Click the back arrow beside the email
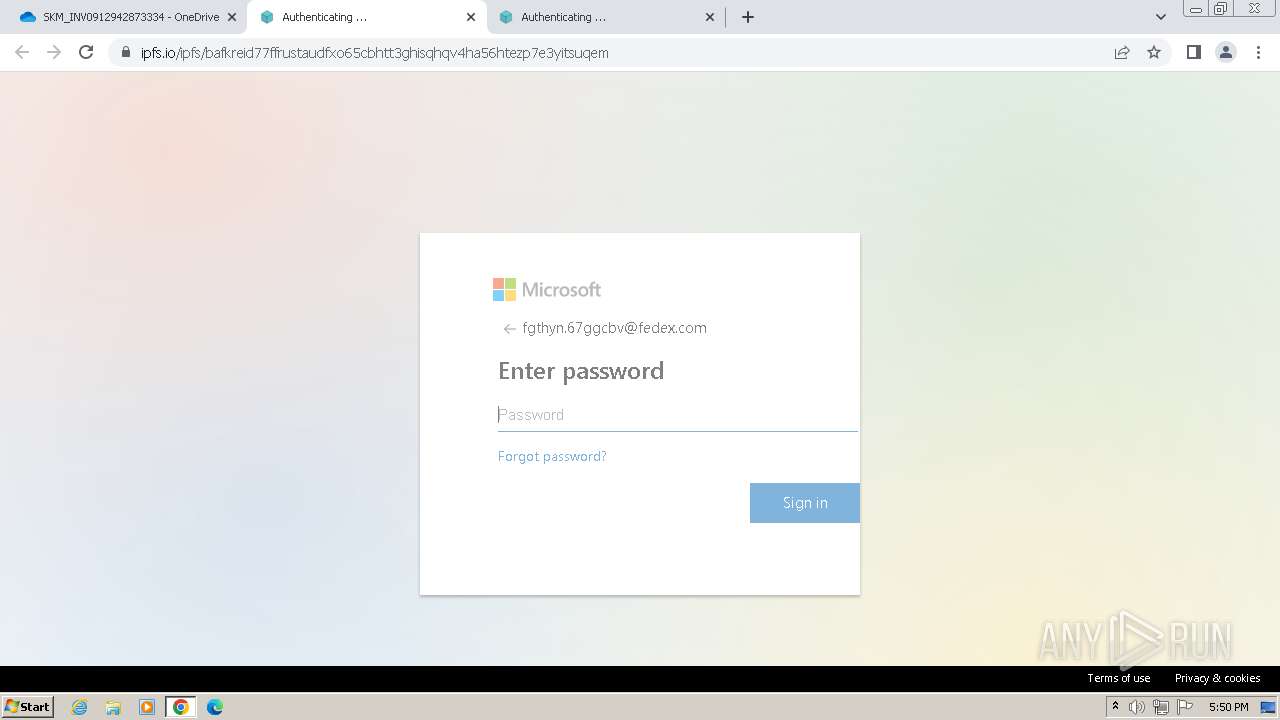The image size is (1280, 720). [x=509, y=329]
